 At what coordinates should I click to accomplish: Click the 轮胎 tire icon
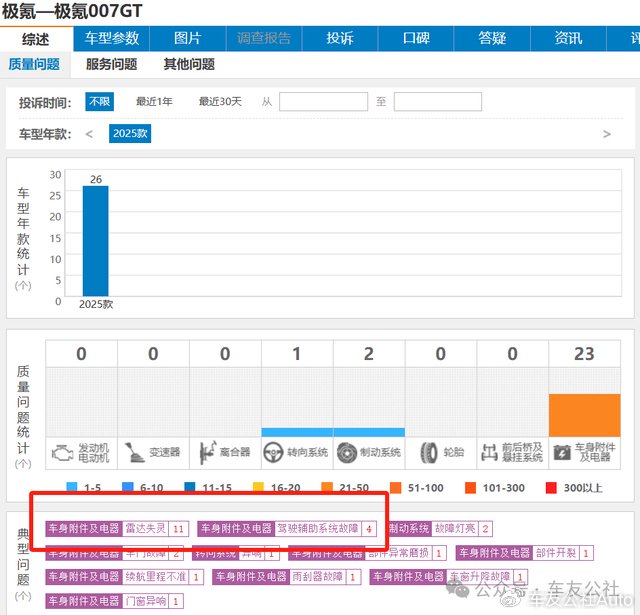tap(429, 453)
